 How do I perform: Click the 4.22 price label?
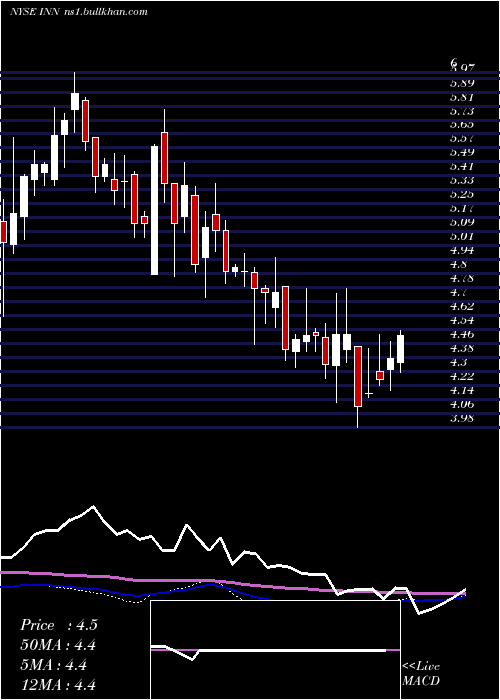(x=462, y=376)
